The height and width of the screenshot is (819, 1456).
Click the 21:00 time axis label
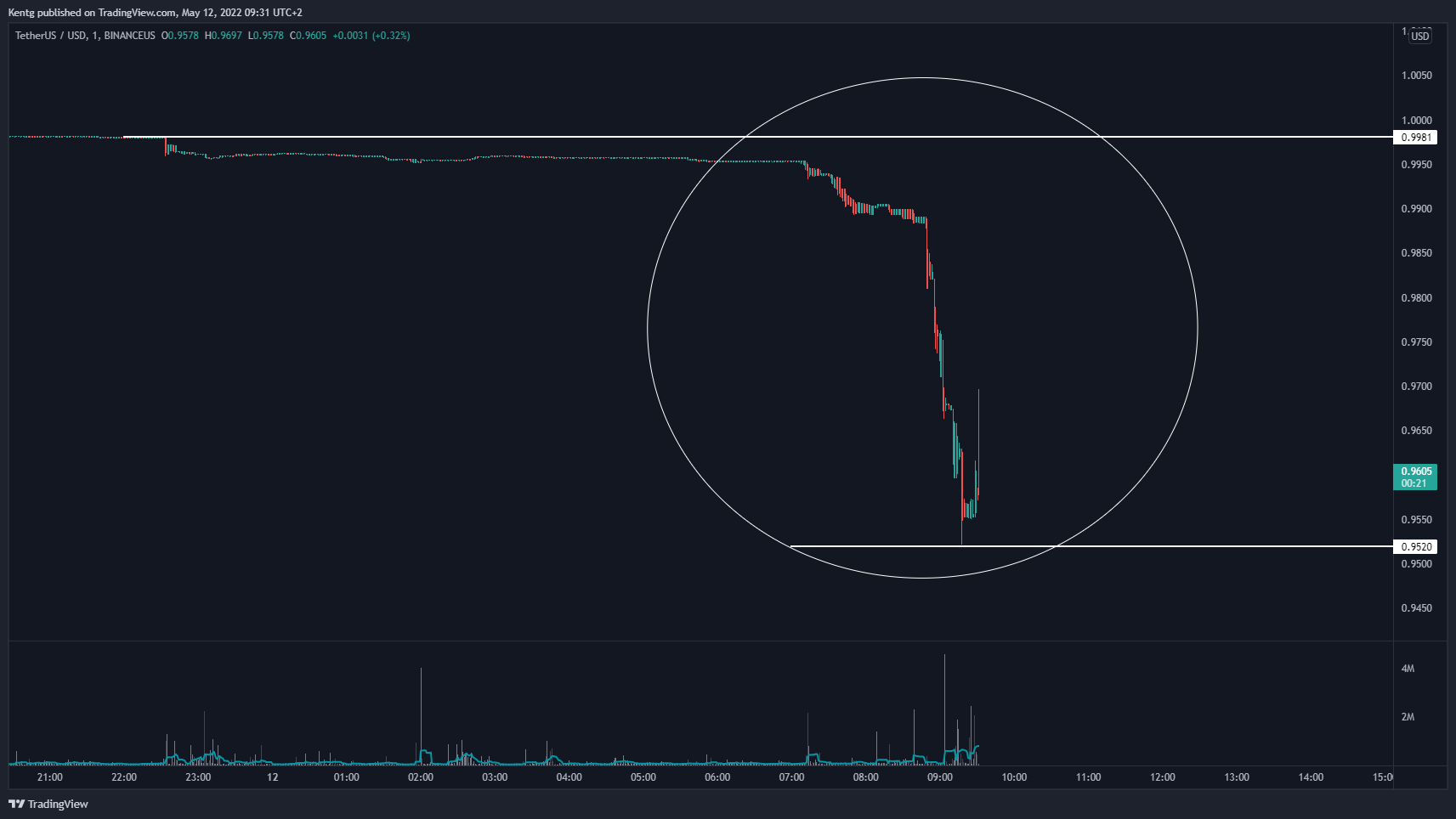pyautogui.click(x=50, y=777)
